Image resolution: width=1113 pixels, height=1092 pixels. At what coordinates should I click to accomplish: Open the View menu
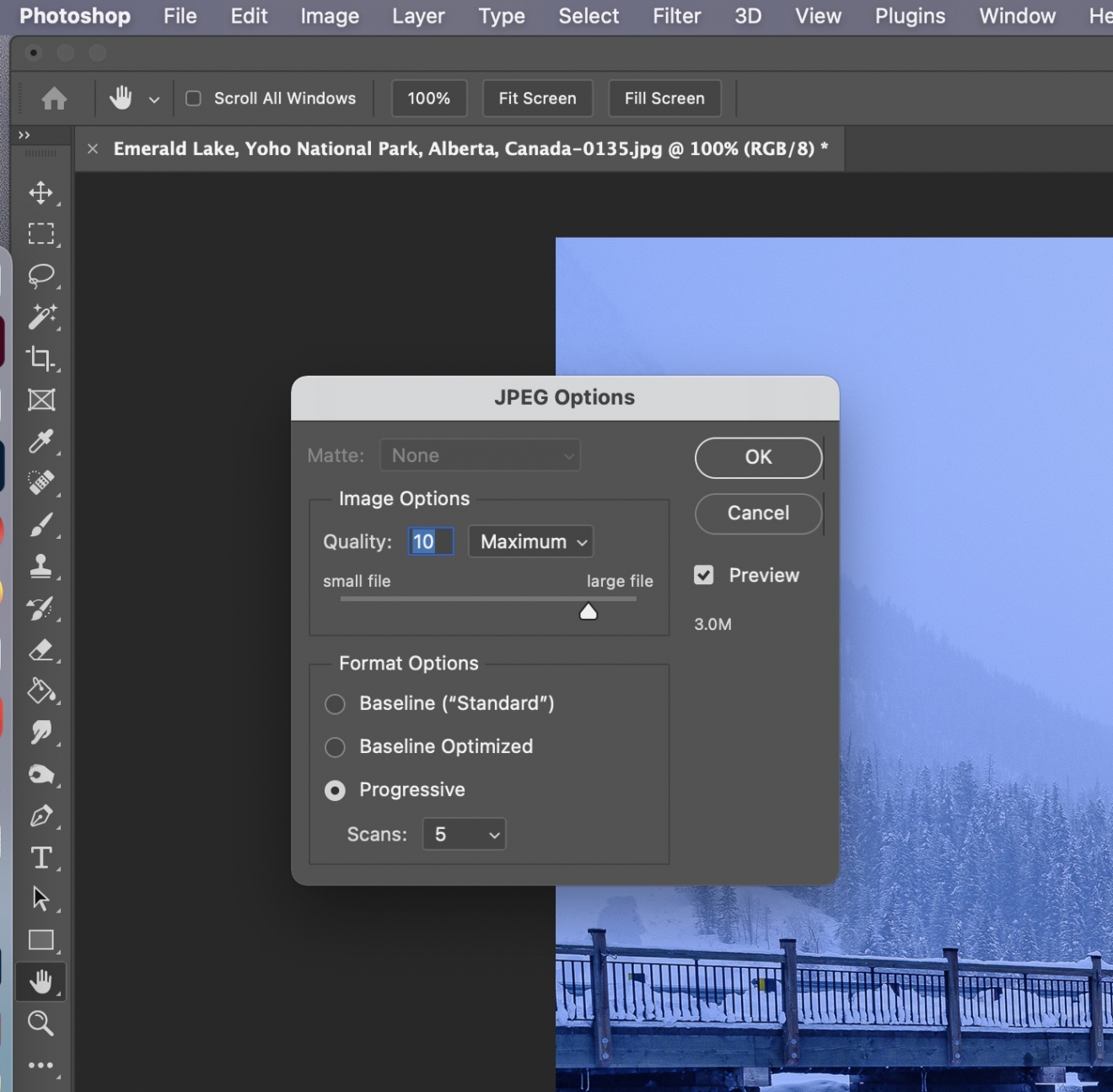pos(818,16)
